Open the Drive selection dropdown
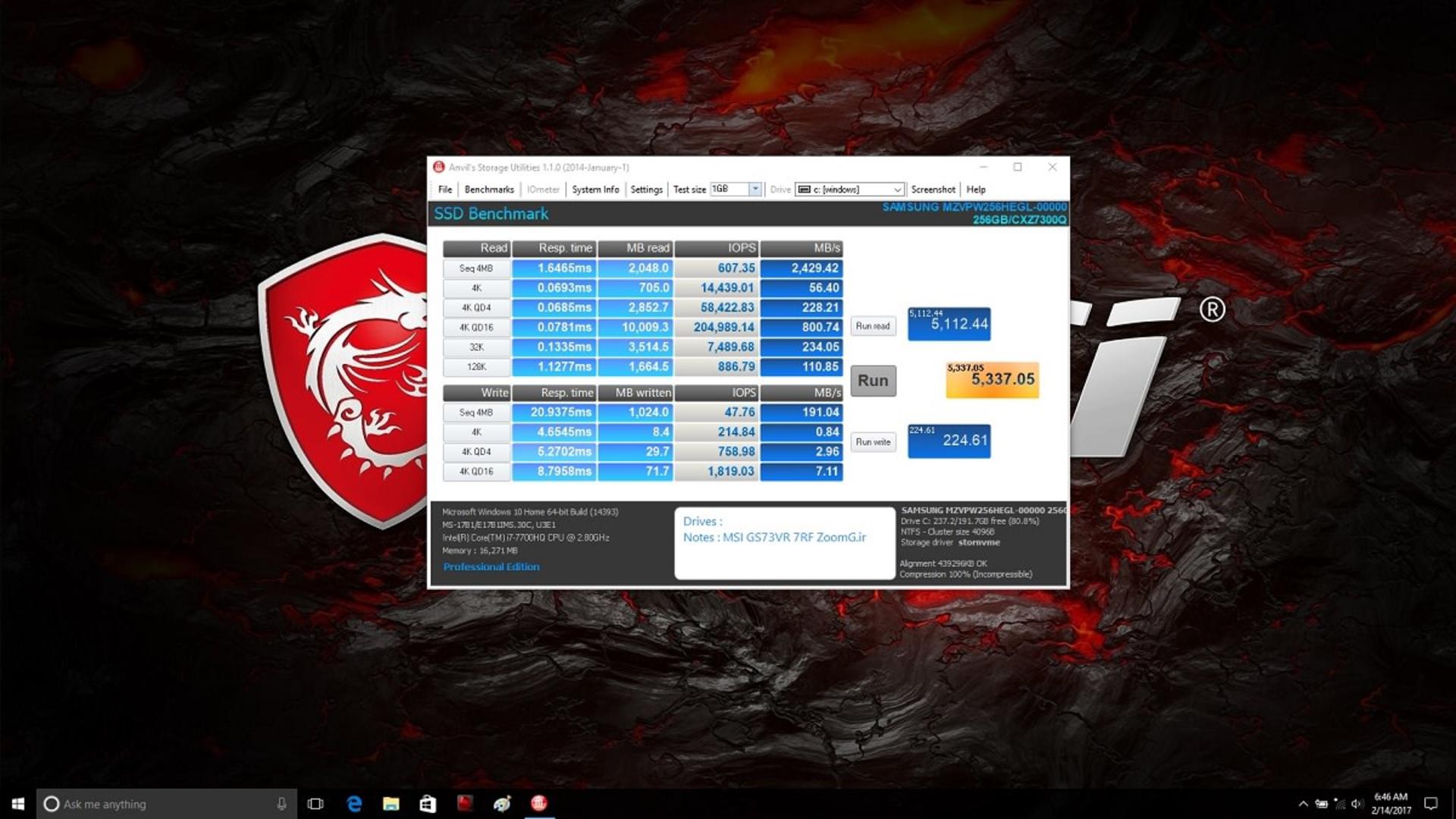 pyautogui.click(x=849, y=190)
